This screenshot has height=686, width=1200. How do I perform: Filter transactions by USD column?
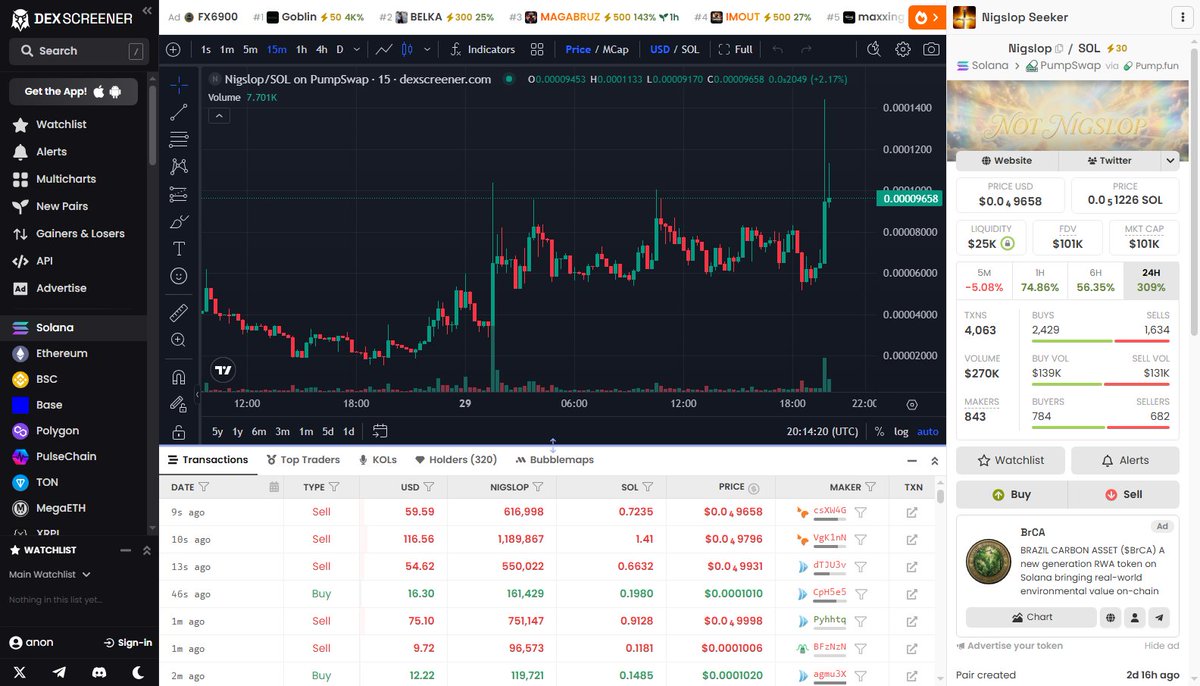(429, 487)
